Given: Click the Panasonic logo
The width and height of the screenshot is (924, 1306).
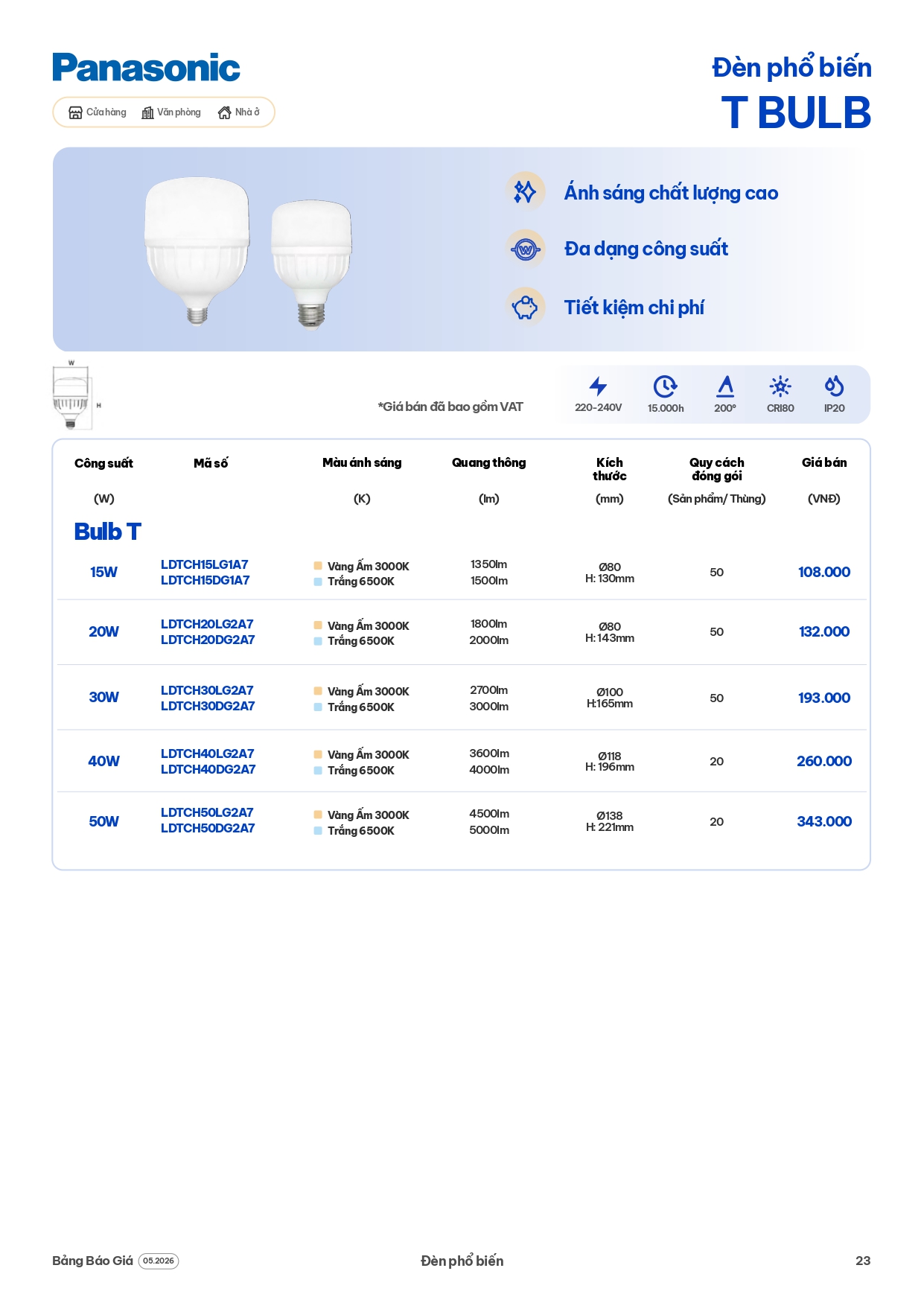Looking at the screenshot, I should click(146, 68).
